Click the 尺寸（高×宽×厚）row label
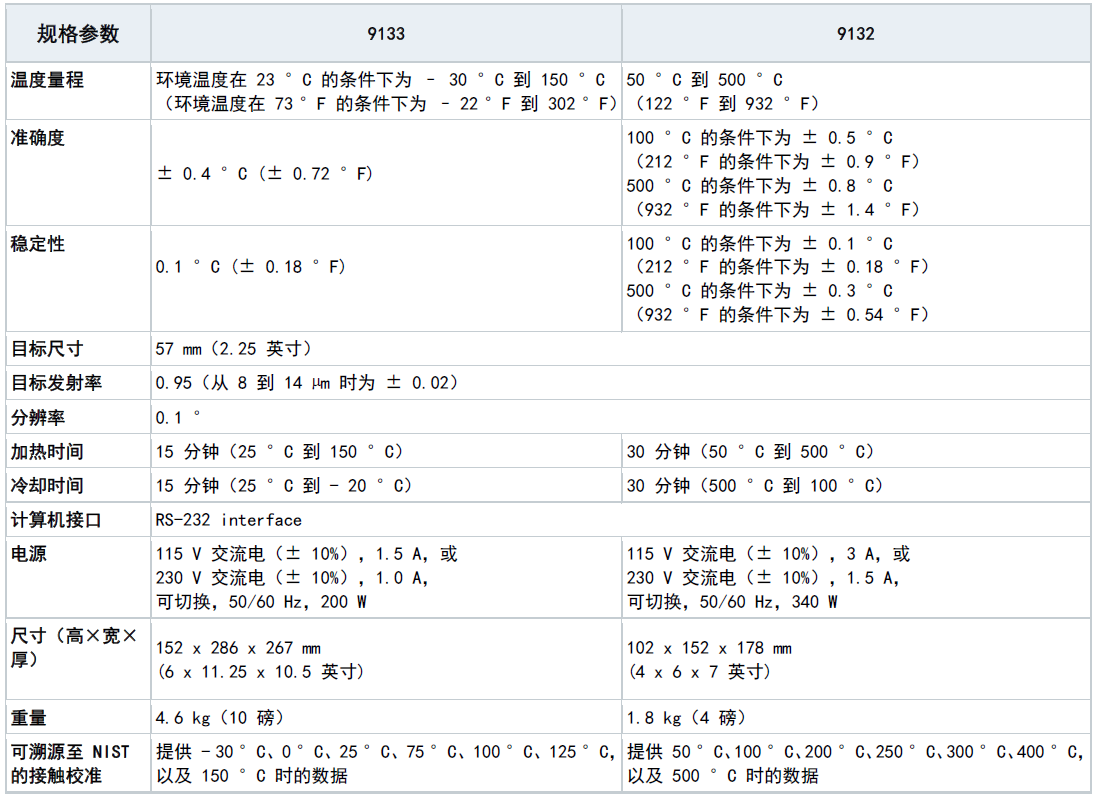Screen dimensions: 1100x797 click(x=74, y=648)
